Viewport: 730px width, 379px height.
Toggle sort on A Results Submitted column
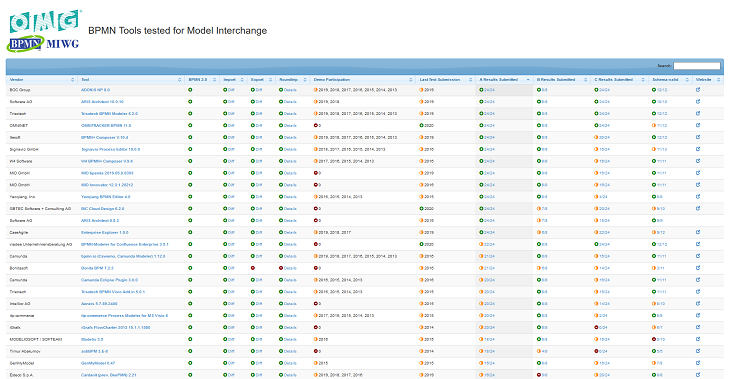click(x=504, y=80)
